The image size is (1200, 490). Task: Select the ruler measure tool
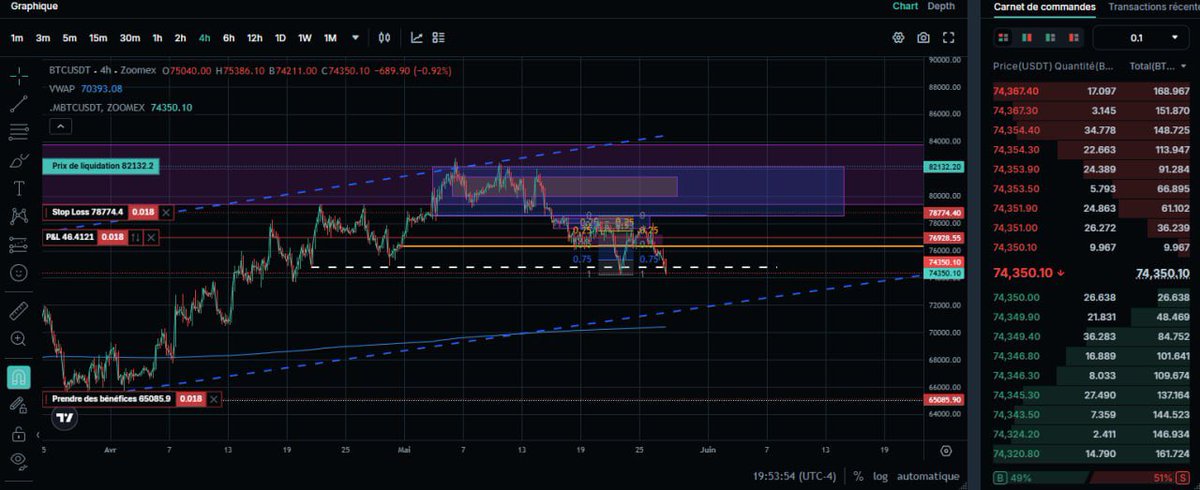(18, 311)
